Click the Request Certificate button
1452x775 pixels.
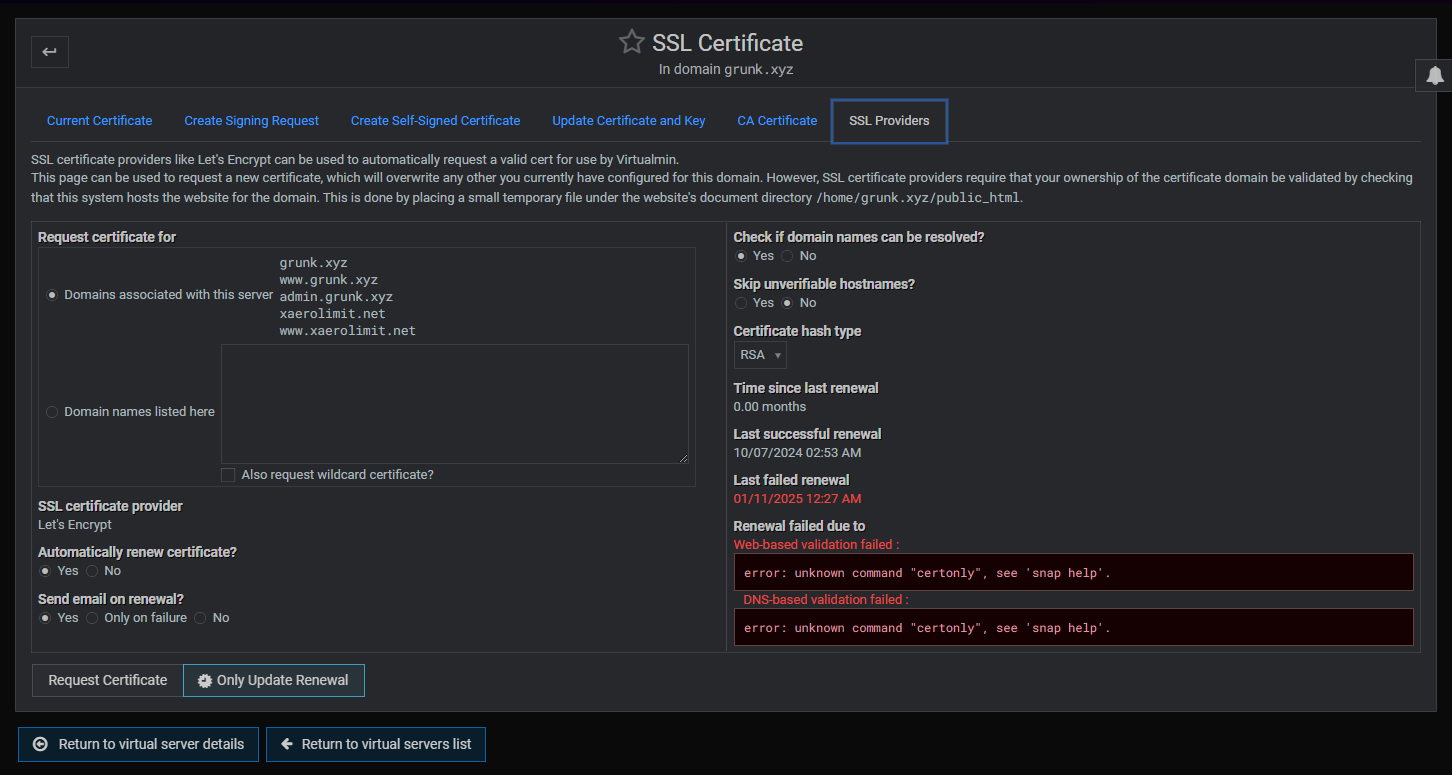coord(108,680)
